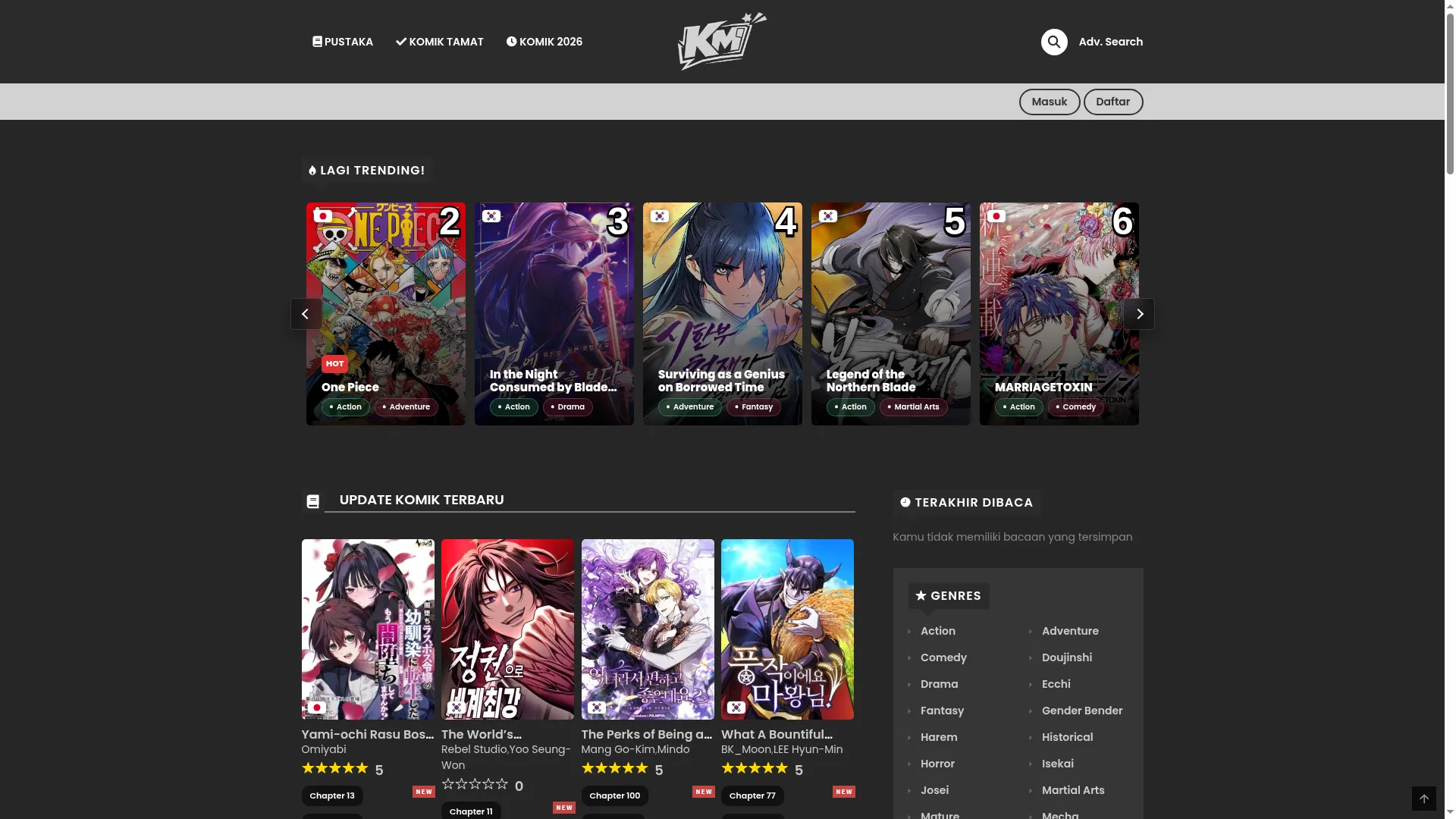Click the HOT badge on One Piece

click(x=334, y=364)
